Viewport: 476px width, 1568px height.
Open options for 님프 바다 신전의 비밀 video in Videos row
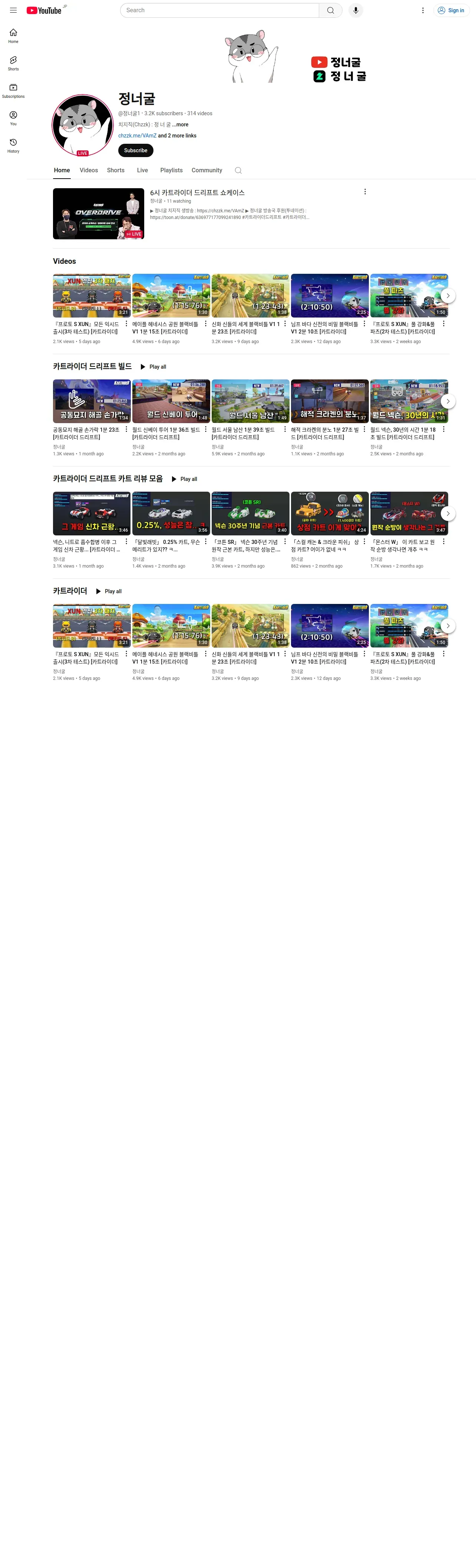[x=365, y=324]
